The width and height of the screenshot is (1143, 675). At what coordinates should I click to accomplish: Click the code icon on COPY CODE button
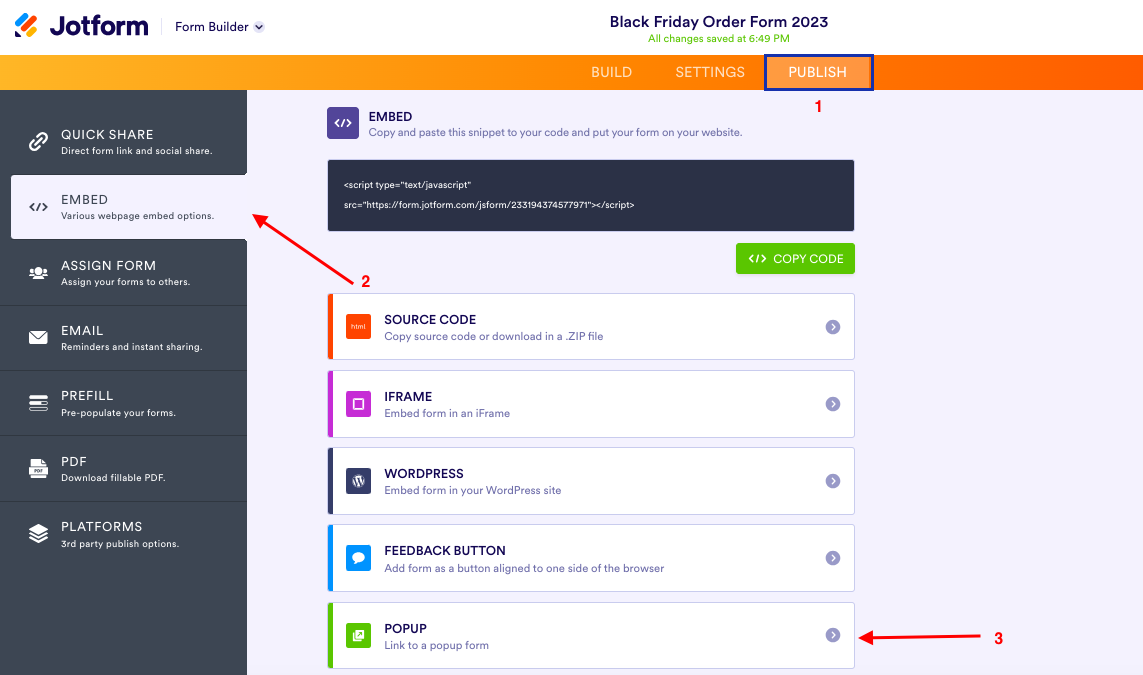pos(757,259)
